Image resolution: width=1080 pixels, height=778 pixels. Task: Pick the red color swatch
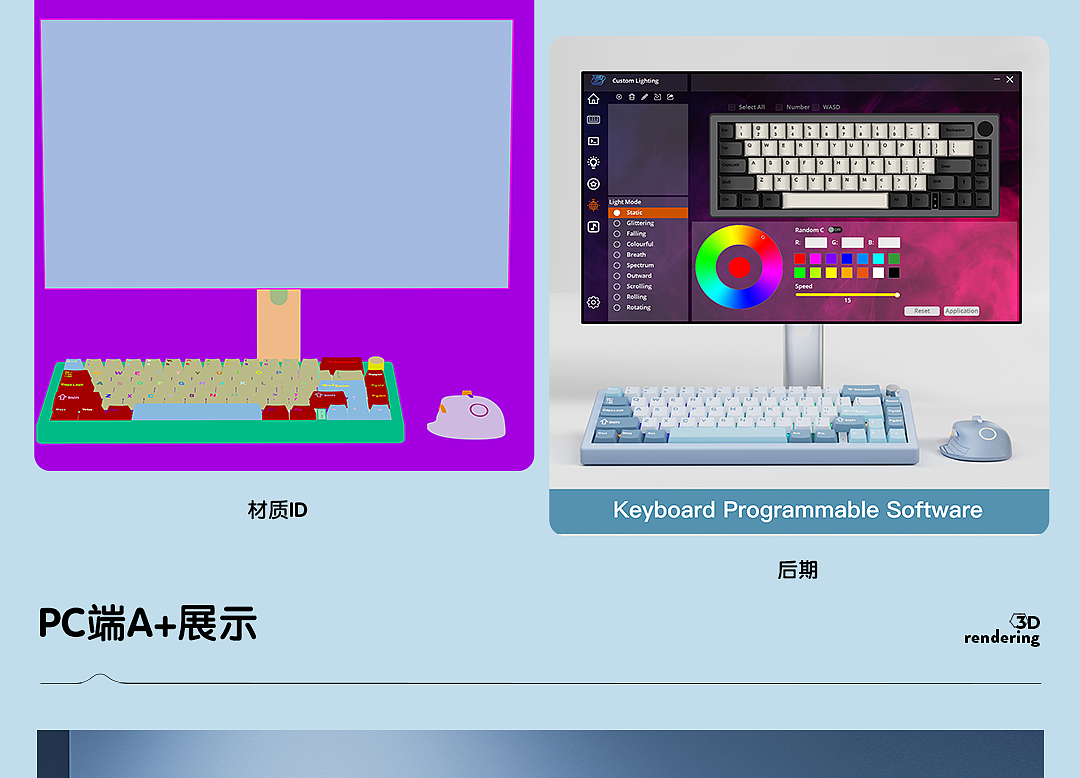pos(800,258)
